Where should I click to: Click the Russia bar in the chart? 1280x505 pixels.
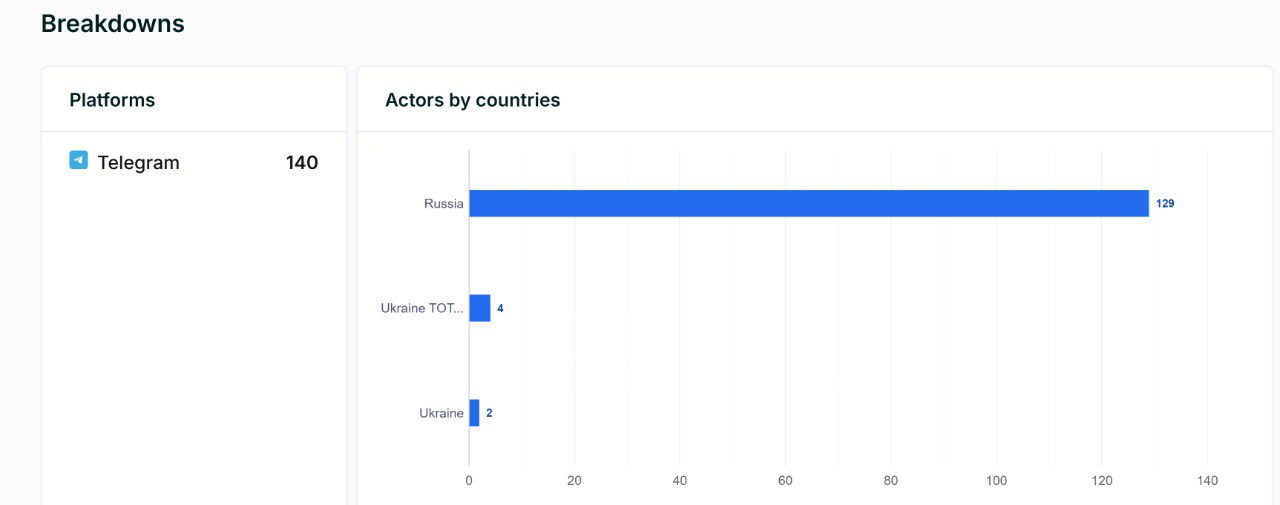tap(808, 203)
